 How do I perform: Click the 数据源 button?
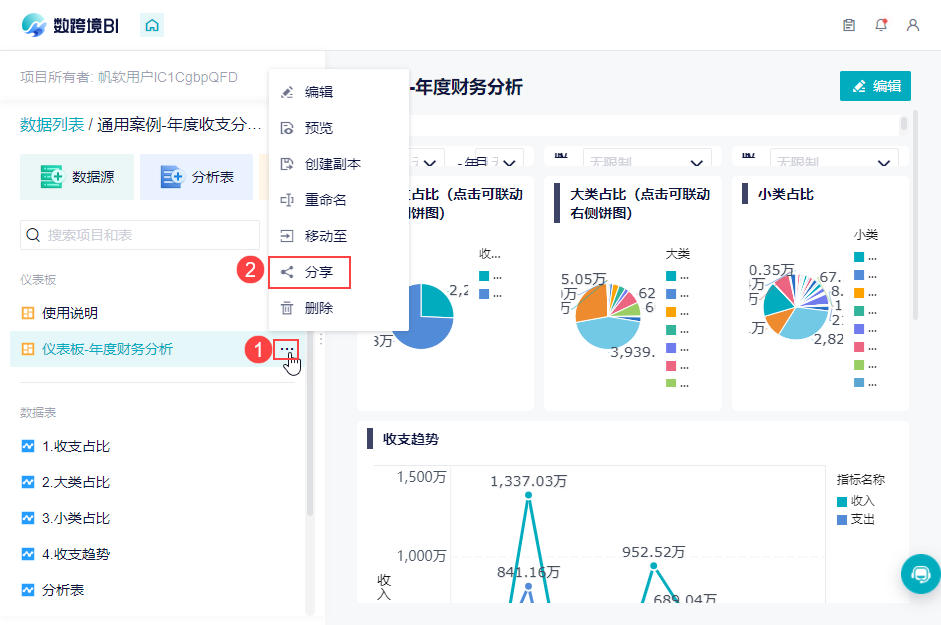(x=77, y=177)
